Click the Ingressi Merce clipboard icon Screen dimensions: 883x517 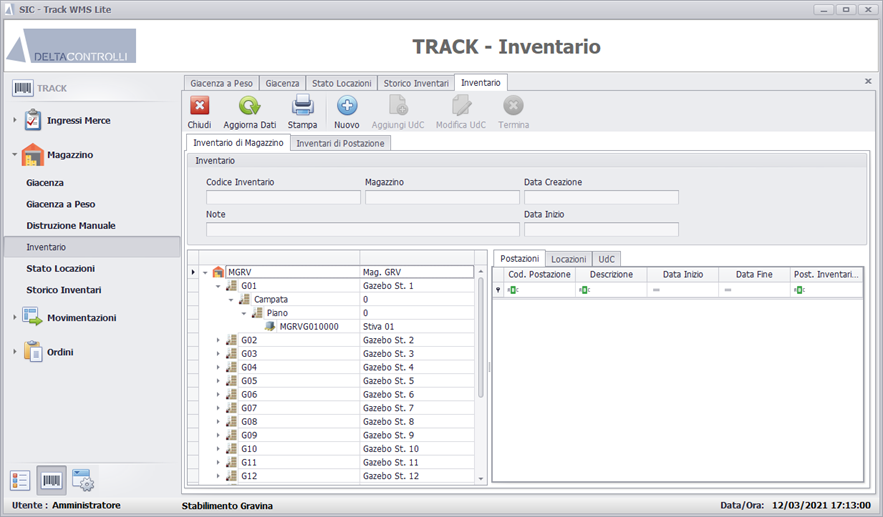coord(33,120)
